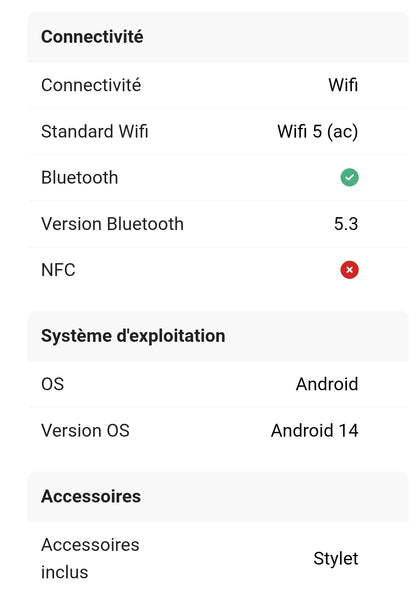Select the Android value in OS row

point(327,384)
